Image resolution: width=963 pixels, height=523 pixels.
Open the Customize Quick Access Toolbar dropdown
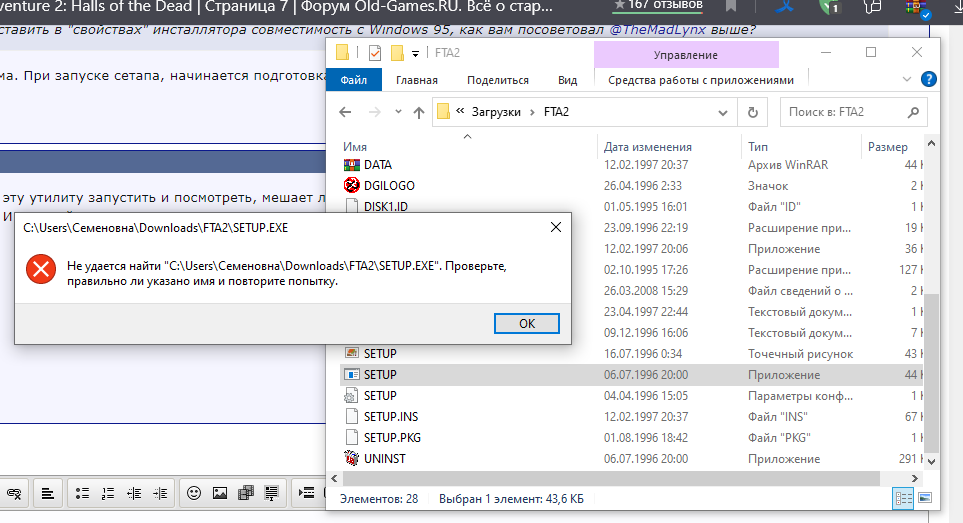coord(415,54)
